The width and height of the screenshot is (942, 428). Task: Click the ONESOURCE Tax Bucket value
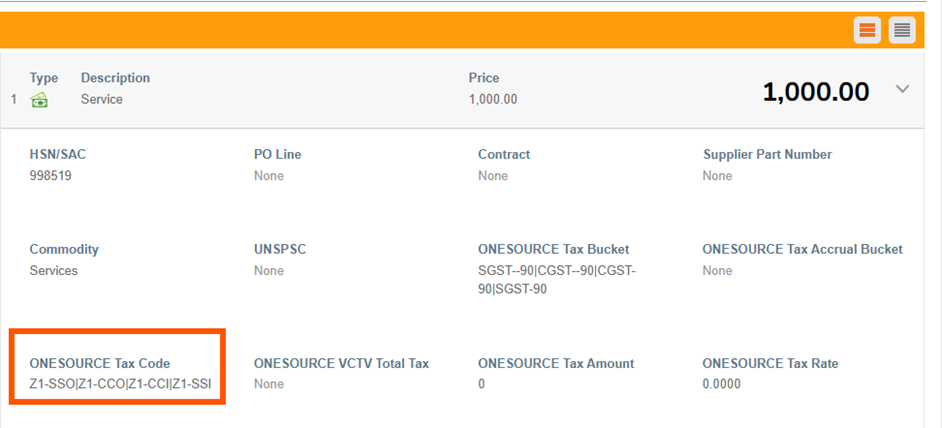[x=557, y=280]
